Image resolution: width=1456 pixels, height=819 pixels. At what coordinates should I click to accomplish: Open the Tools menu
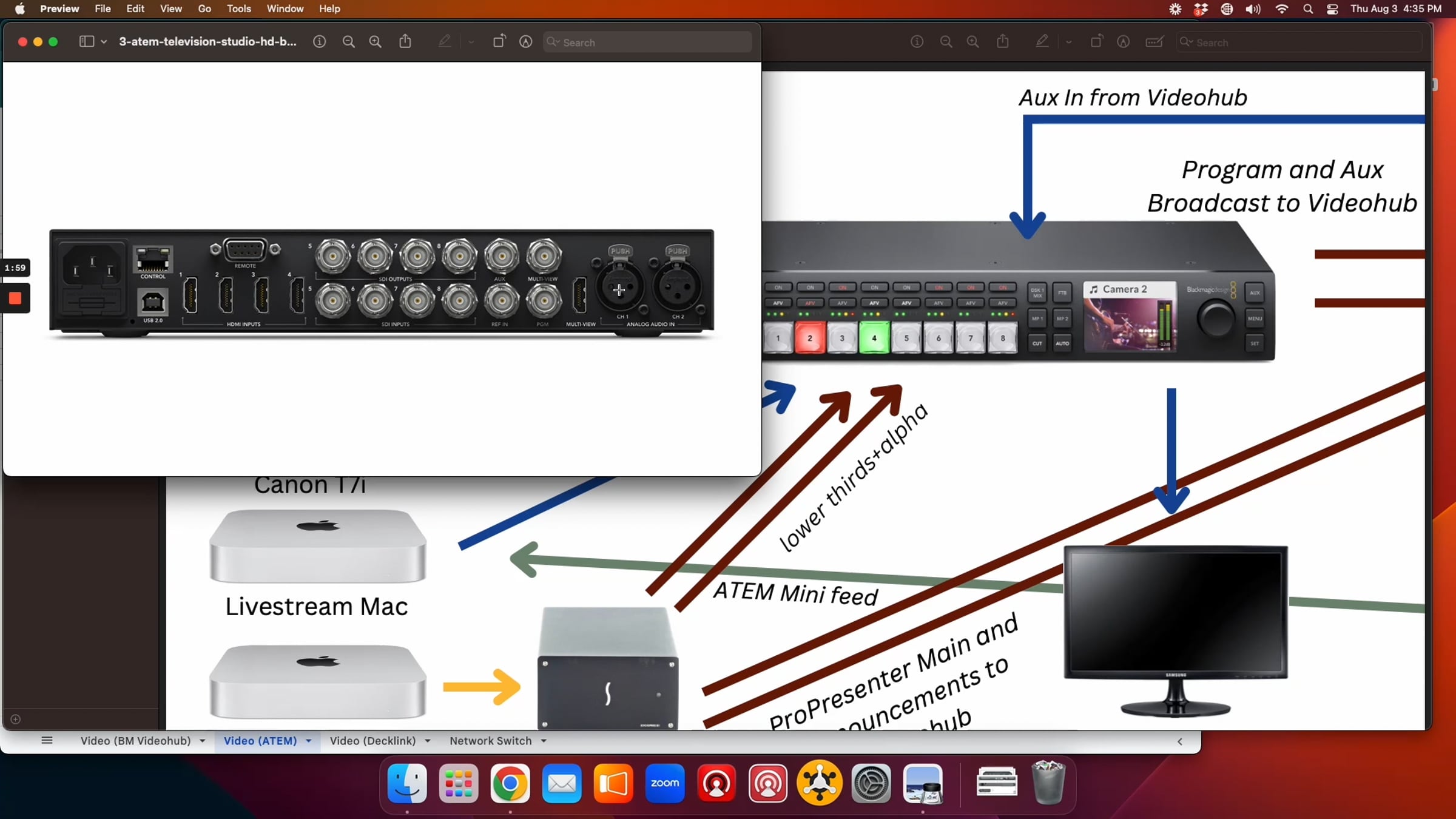pyautogui.click(x=238, y=9)
